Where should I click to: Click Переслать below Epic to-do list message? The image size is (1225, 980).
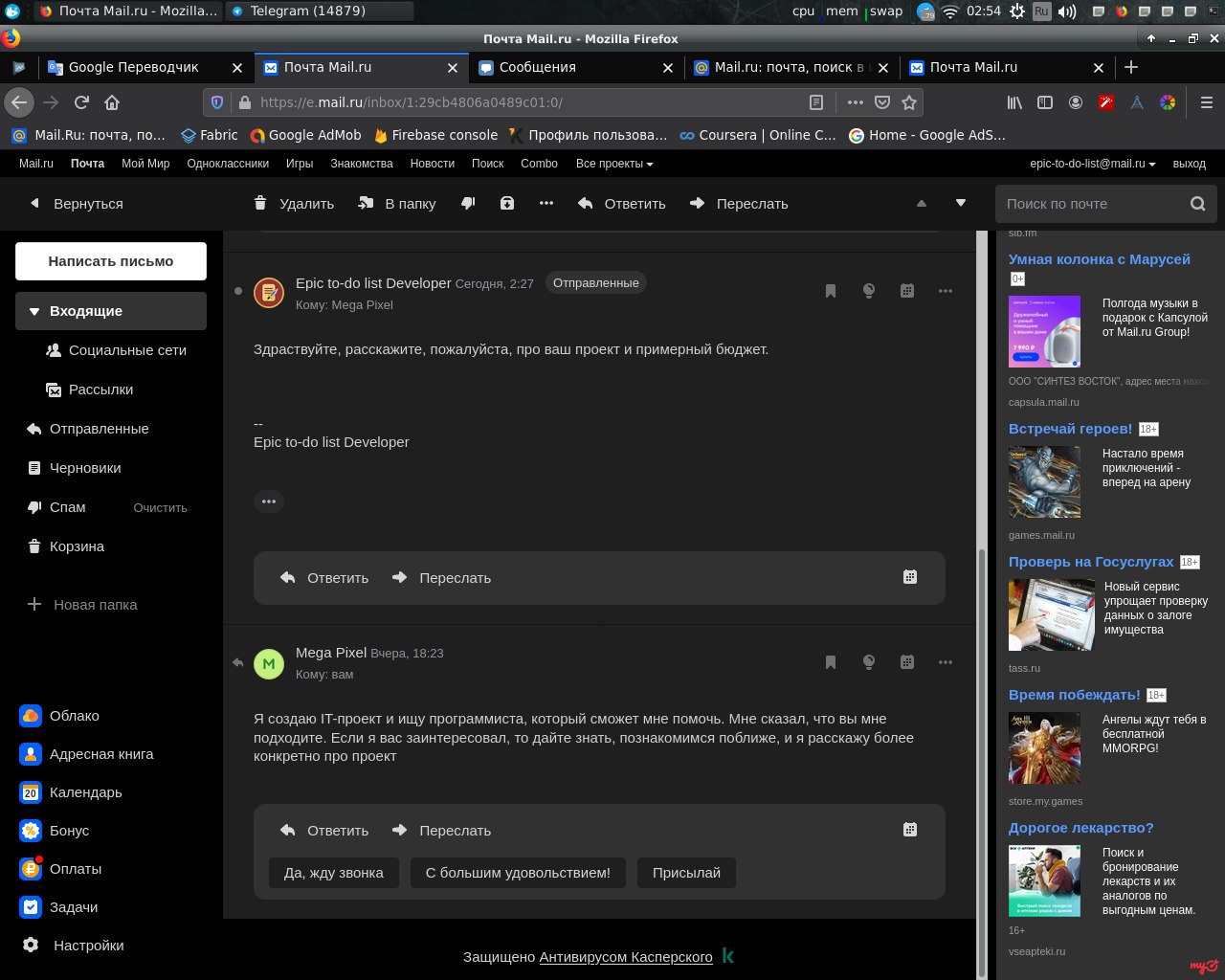click(441, 578)
